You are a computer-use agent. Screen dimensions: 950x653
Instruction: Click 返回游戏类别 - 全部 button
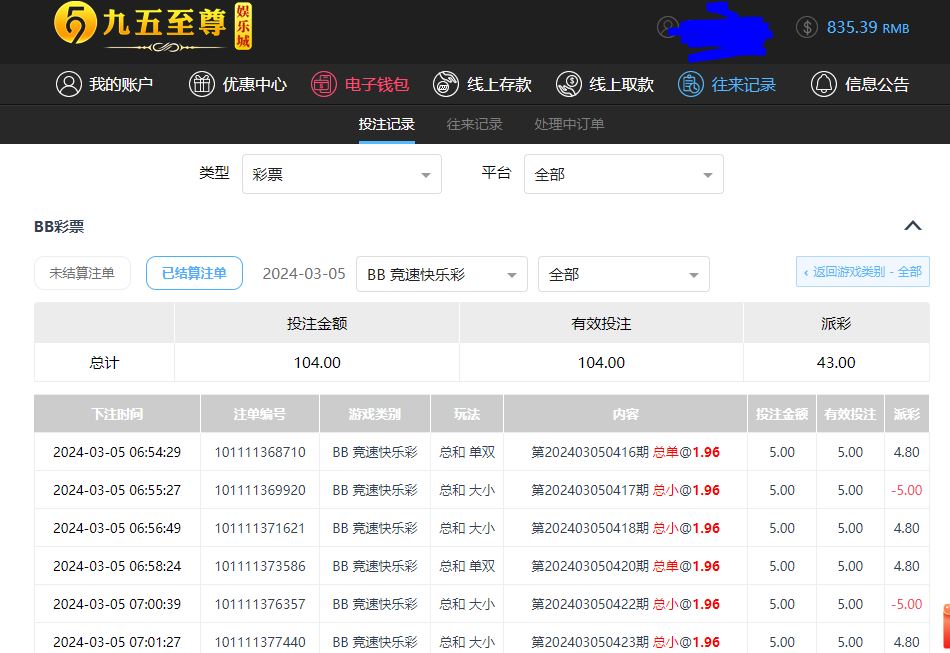click(x=863, y=272)
